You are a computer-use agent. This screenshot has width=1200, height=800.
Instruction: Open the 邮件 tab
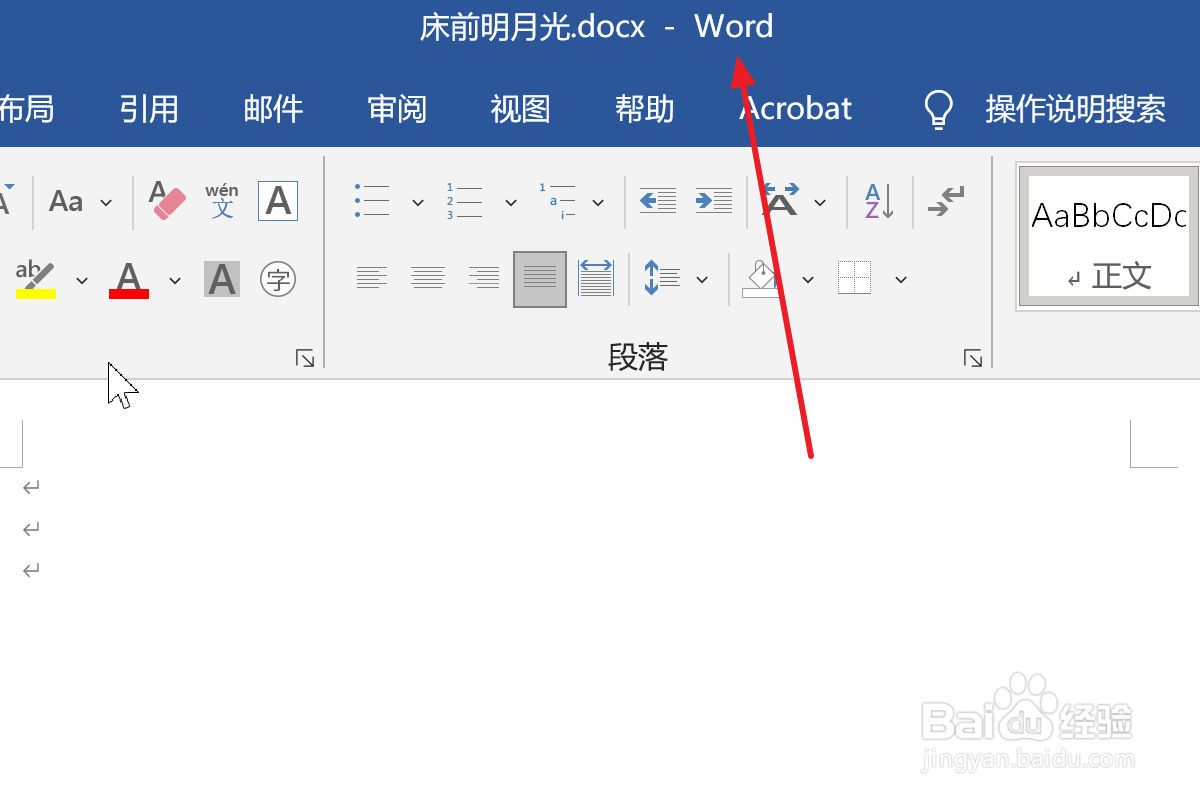point(273,109)
